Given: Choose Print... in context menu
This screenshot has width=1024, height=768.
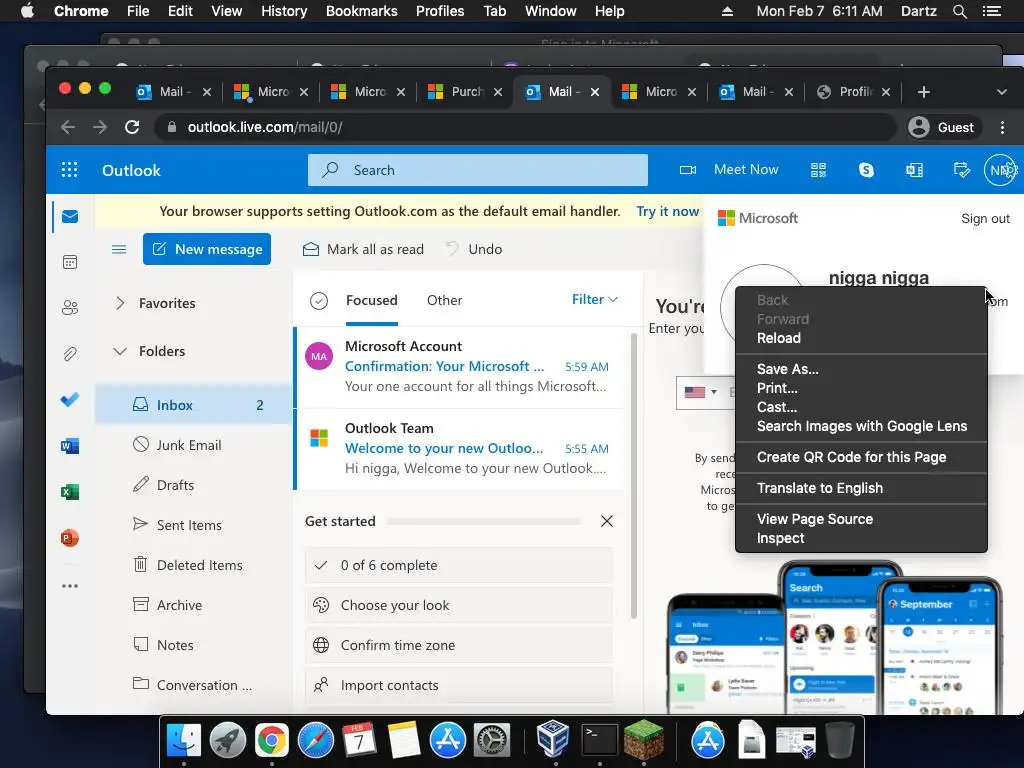Looking at the screenshot, I should tap(861, 388).
